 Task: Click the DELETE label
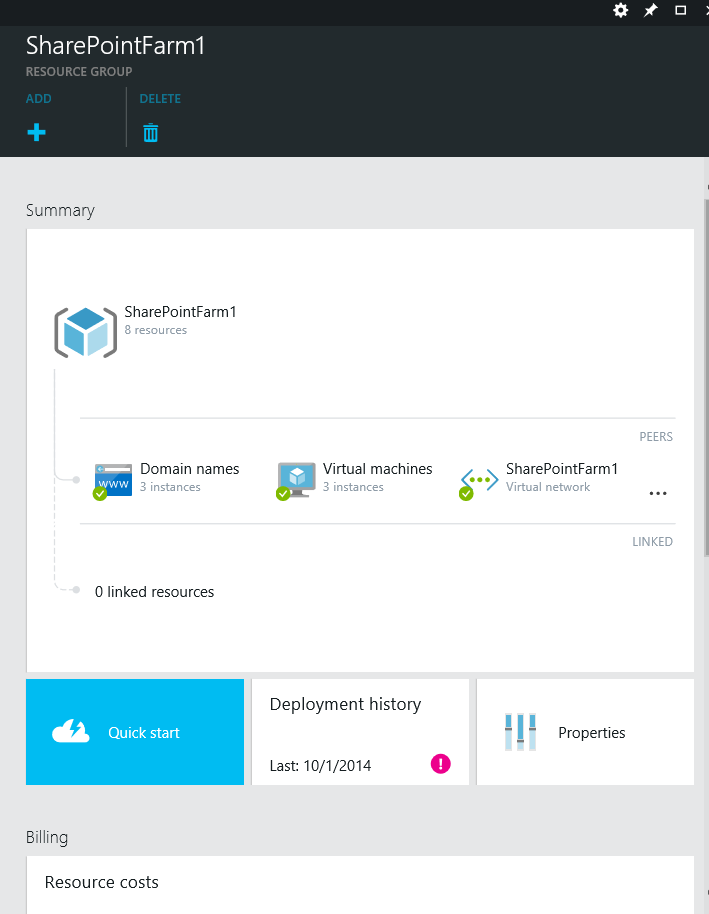[160, 99]
